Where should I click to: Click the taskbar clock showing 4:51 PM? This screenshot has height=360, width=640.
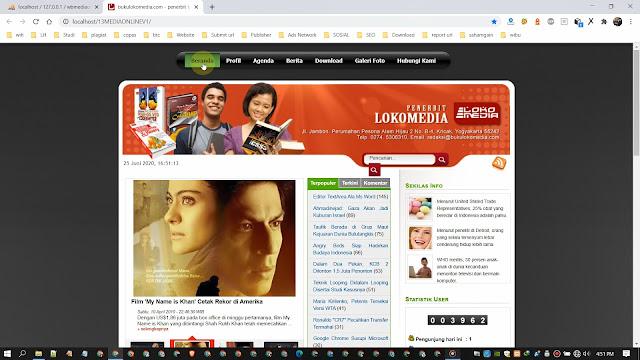coord(605,353)
